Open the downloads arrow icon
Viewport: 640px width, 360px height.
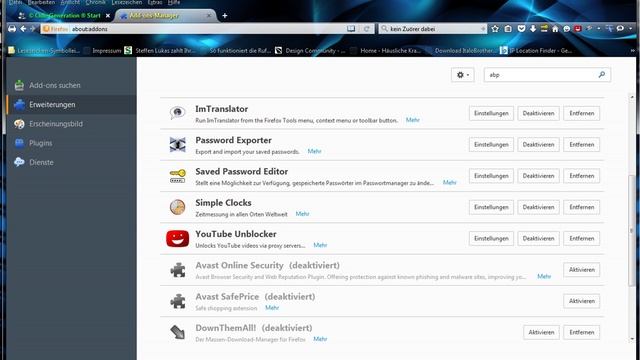click(533, 29)
